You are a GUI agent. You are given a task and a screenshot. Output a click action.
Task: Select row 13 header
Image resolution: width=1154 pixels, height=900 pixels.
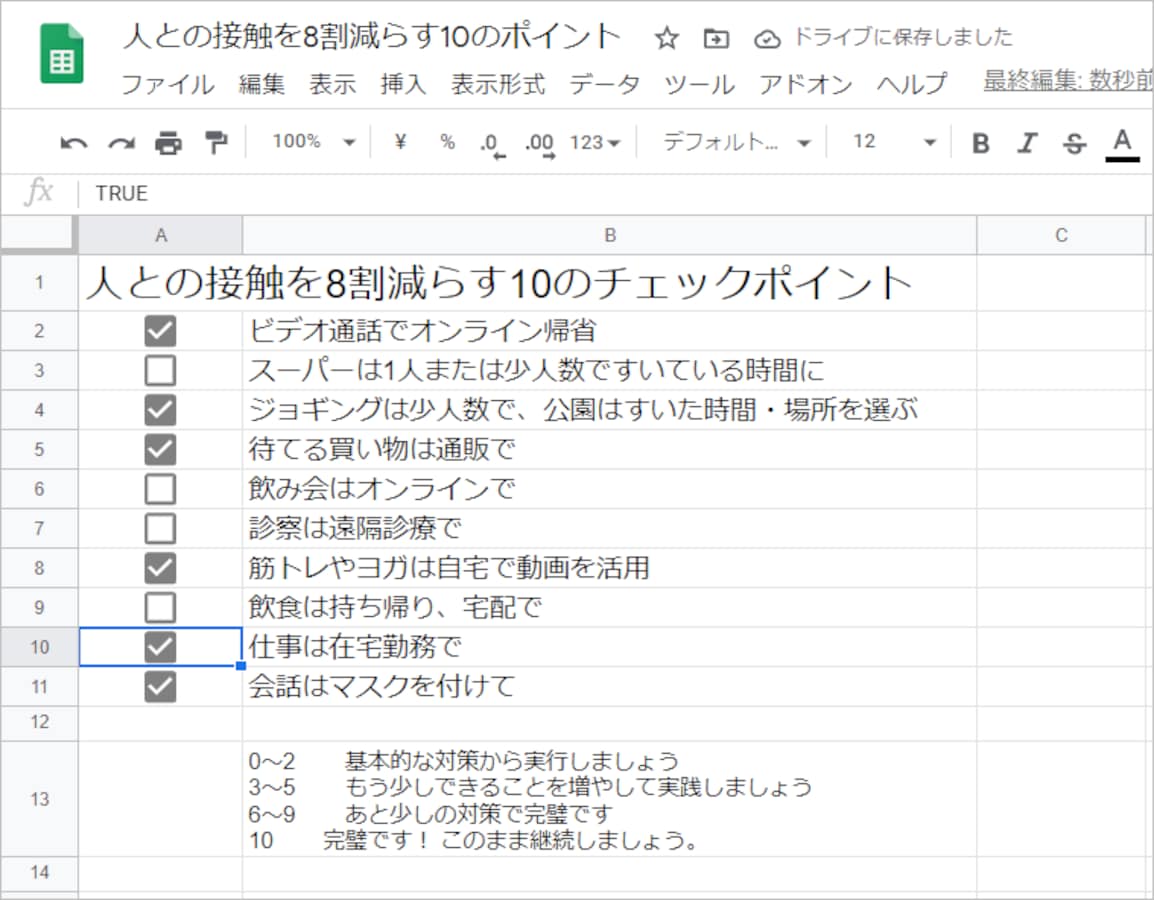tap(39, 799)
